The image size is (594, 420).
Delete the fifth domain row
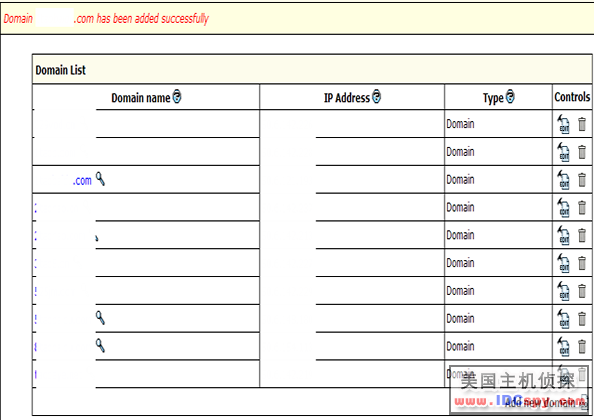(x=582, y=235)
